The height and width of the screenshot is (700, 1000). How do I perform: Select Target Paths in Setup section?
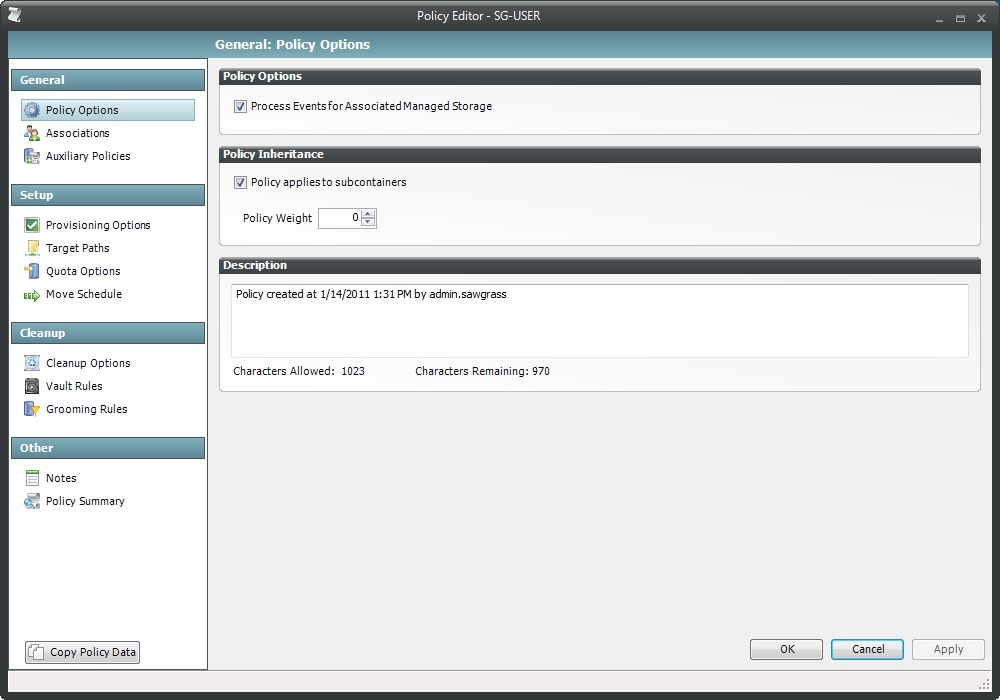[x=78, y=248]
